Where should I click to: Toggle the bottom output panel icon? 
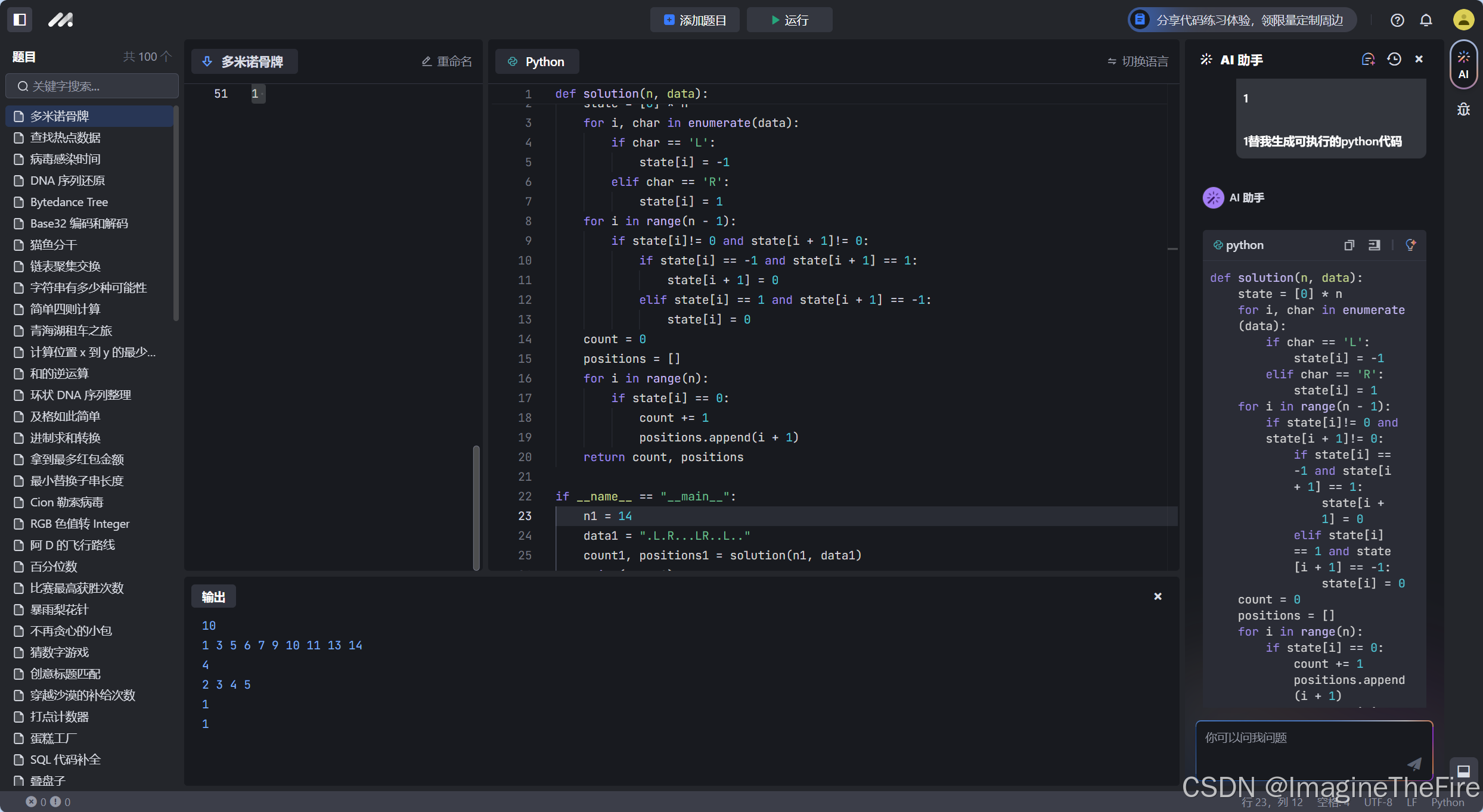point(1463,771)
